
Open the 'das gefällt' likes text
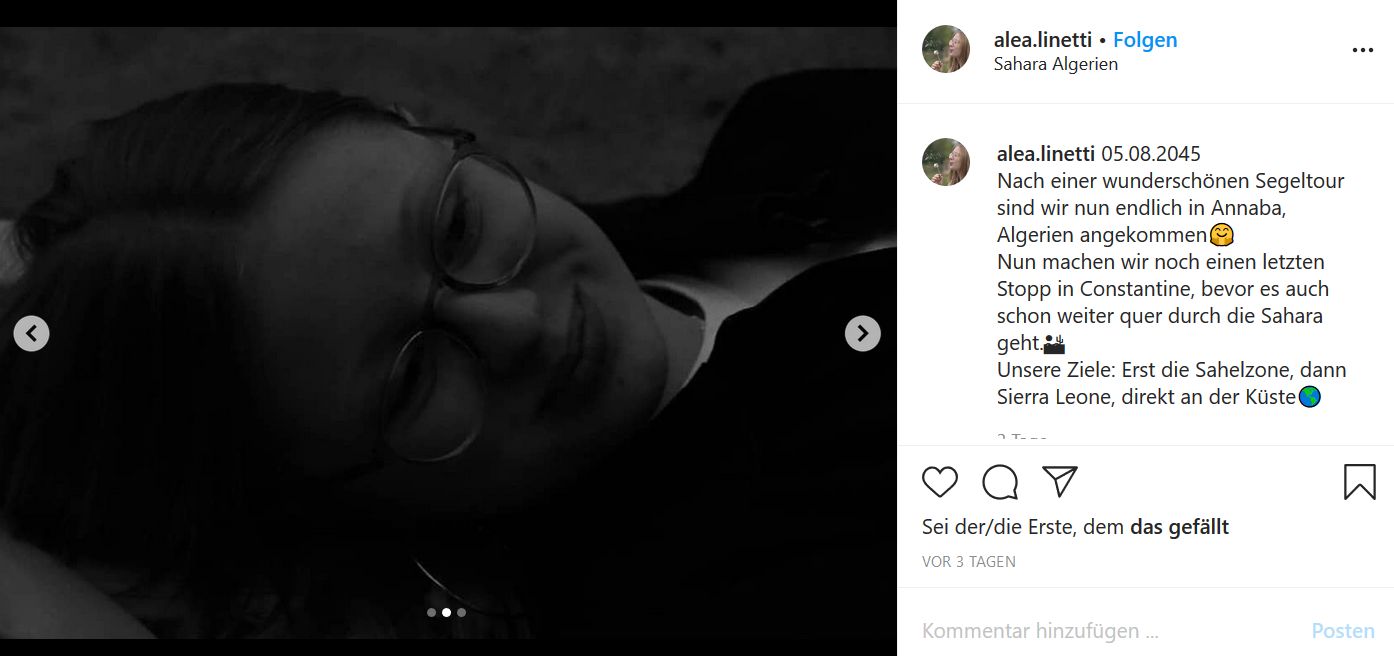click(1179, 527)
